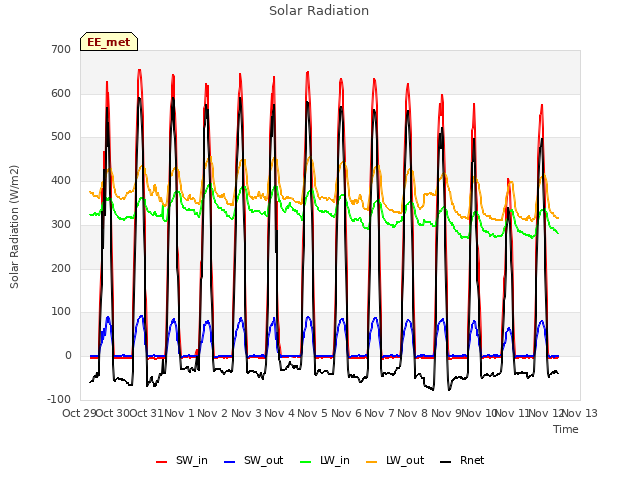Click the Nov 13 x-axis date label
Screen dimensions: 640x480
pos(580,413)
